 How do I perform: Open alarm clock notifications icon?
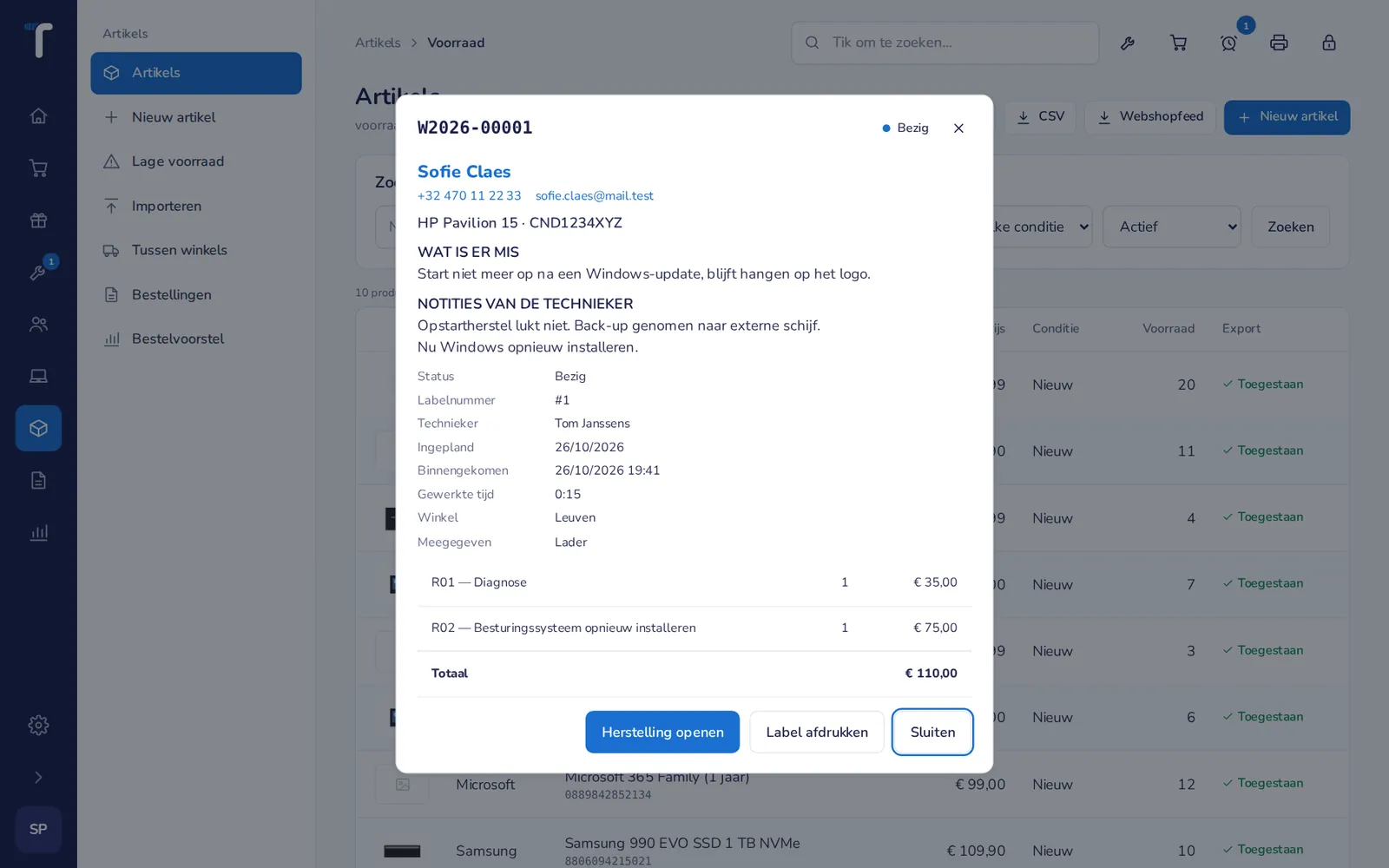click(x=1228, y=43)
